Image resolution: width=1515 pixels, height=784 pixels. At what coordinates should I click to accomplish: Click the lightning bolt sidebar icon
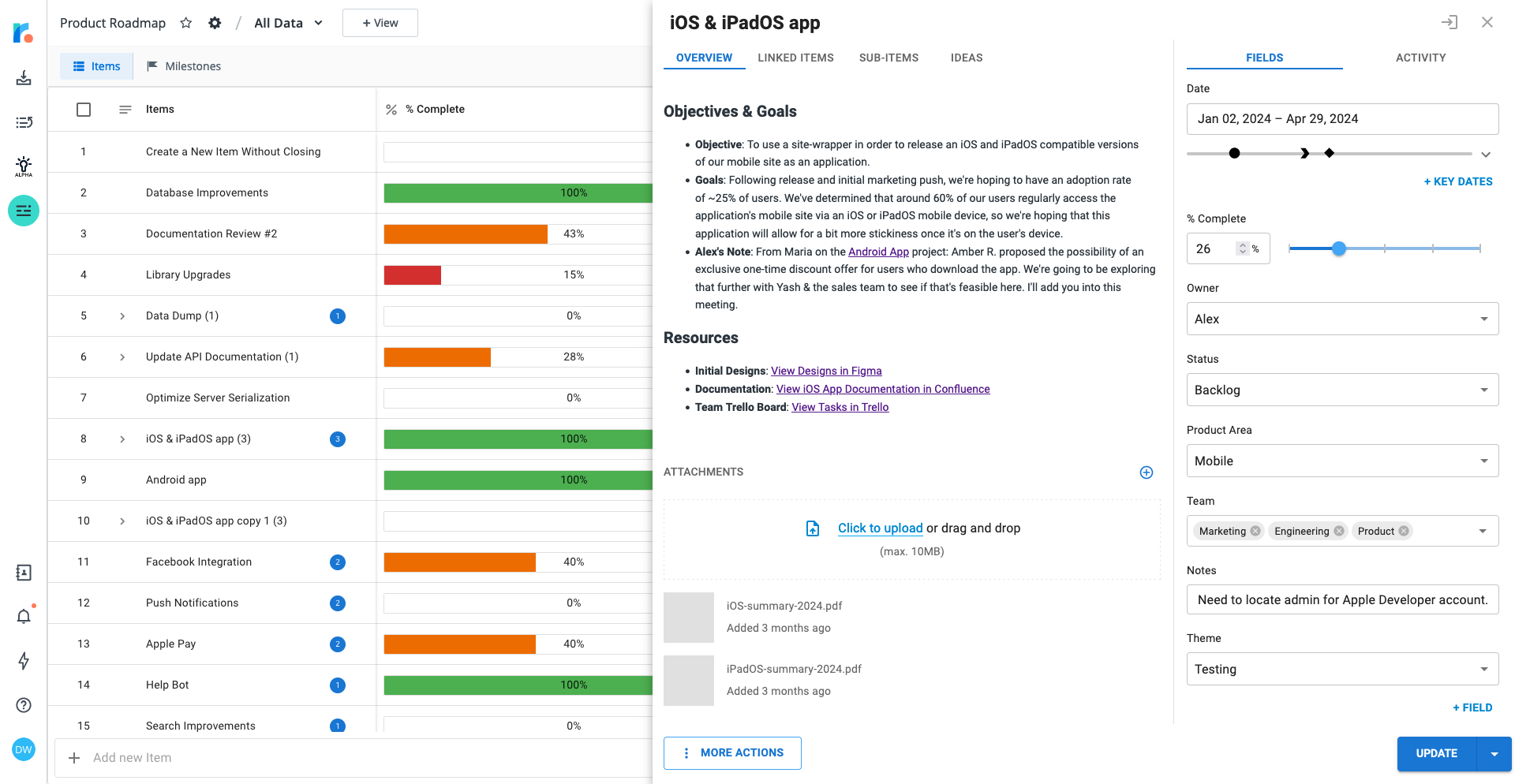(x=24, y=661)
